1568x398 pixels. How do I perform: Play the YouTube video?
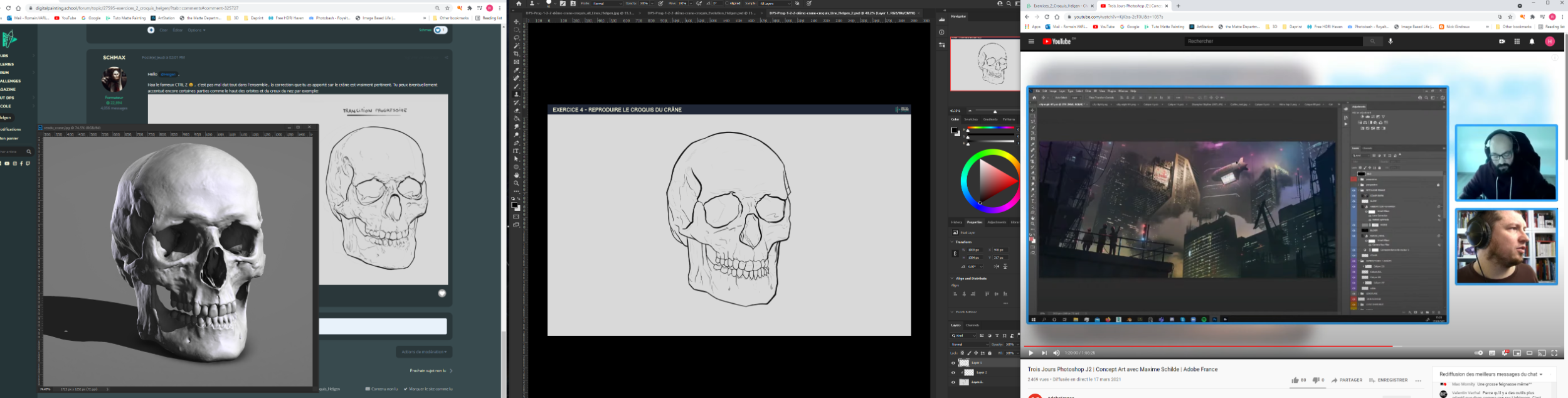tap(1030, 353)
